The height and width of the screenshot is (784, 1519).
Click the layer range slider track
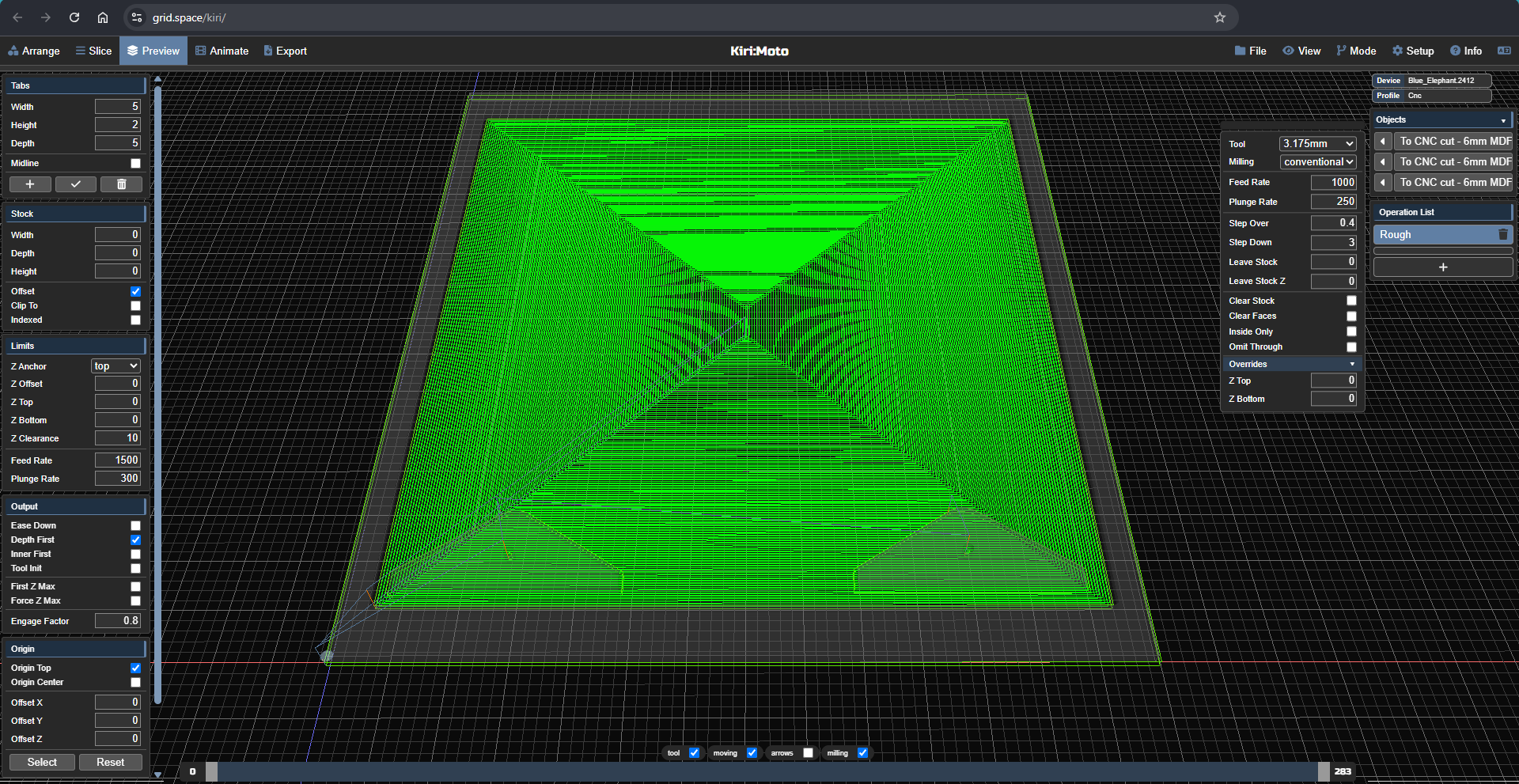click(767, 771)
